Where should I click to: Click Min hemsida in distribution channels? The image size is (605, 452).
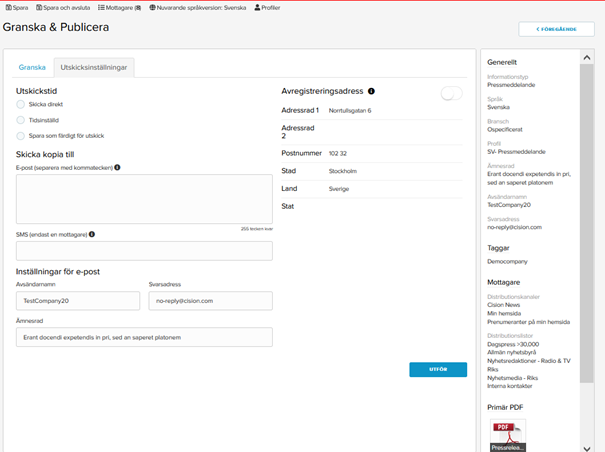(504, 313)
